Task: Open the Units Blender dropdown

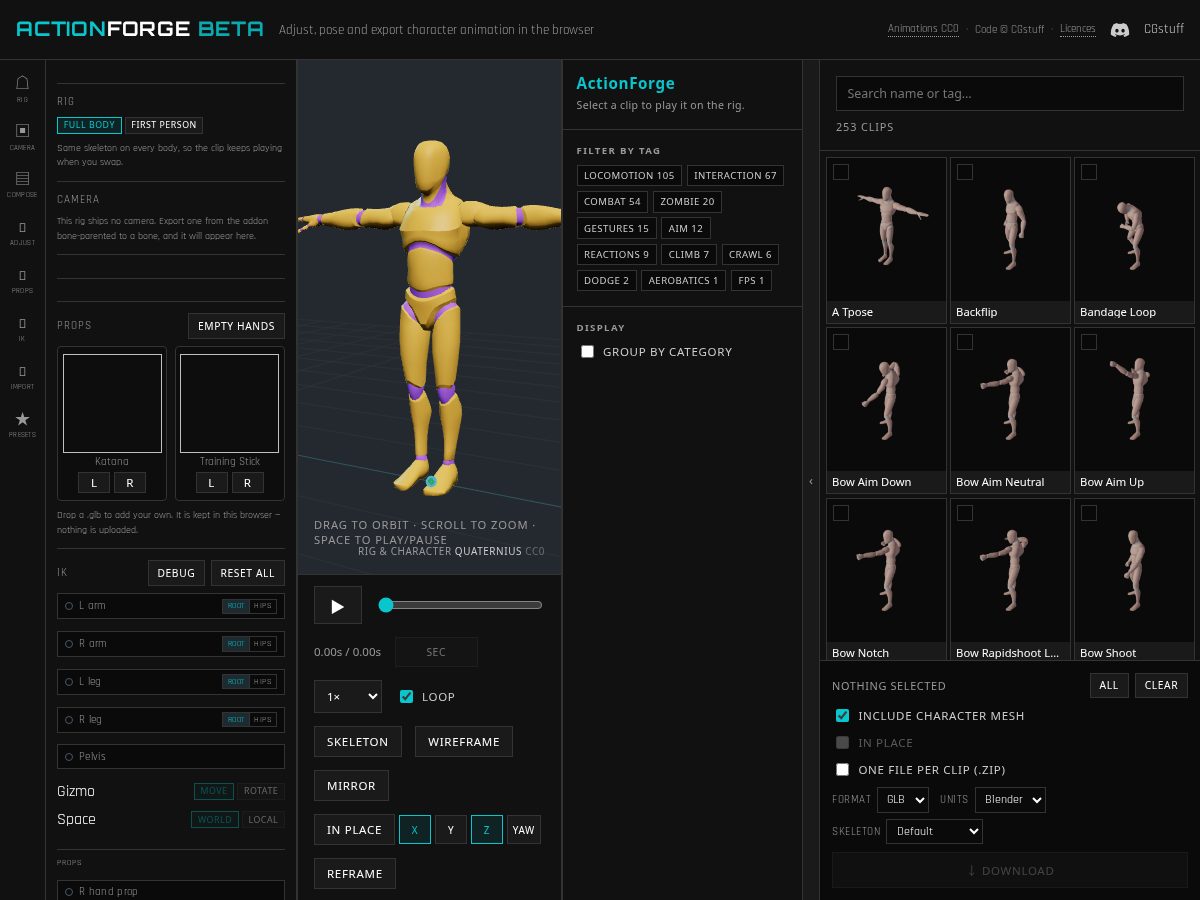Action: point(1010,799)
